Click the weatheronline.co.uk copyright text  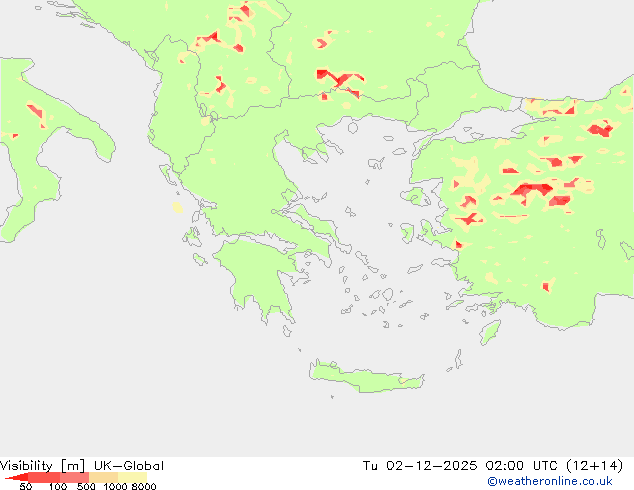coord(550,481)
